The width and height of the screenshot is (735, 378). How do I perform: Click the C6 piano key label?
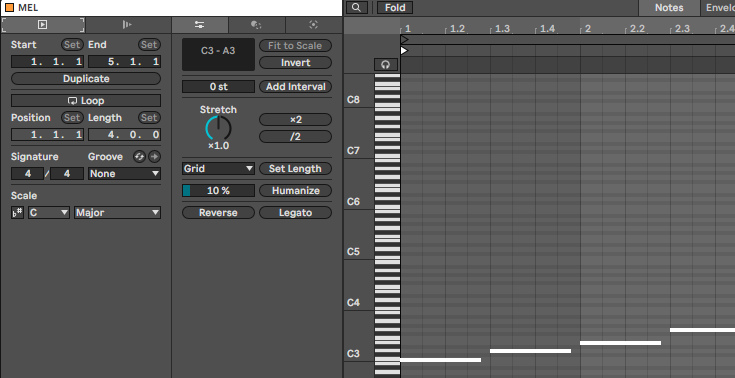tap(353, 202)
